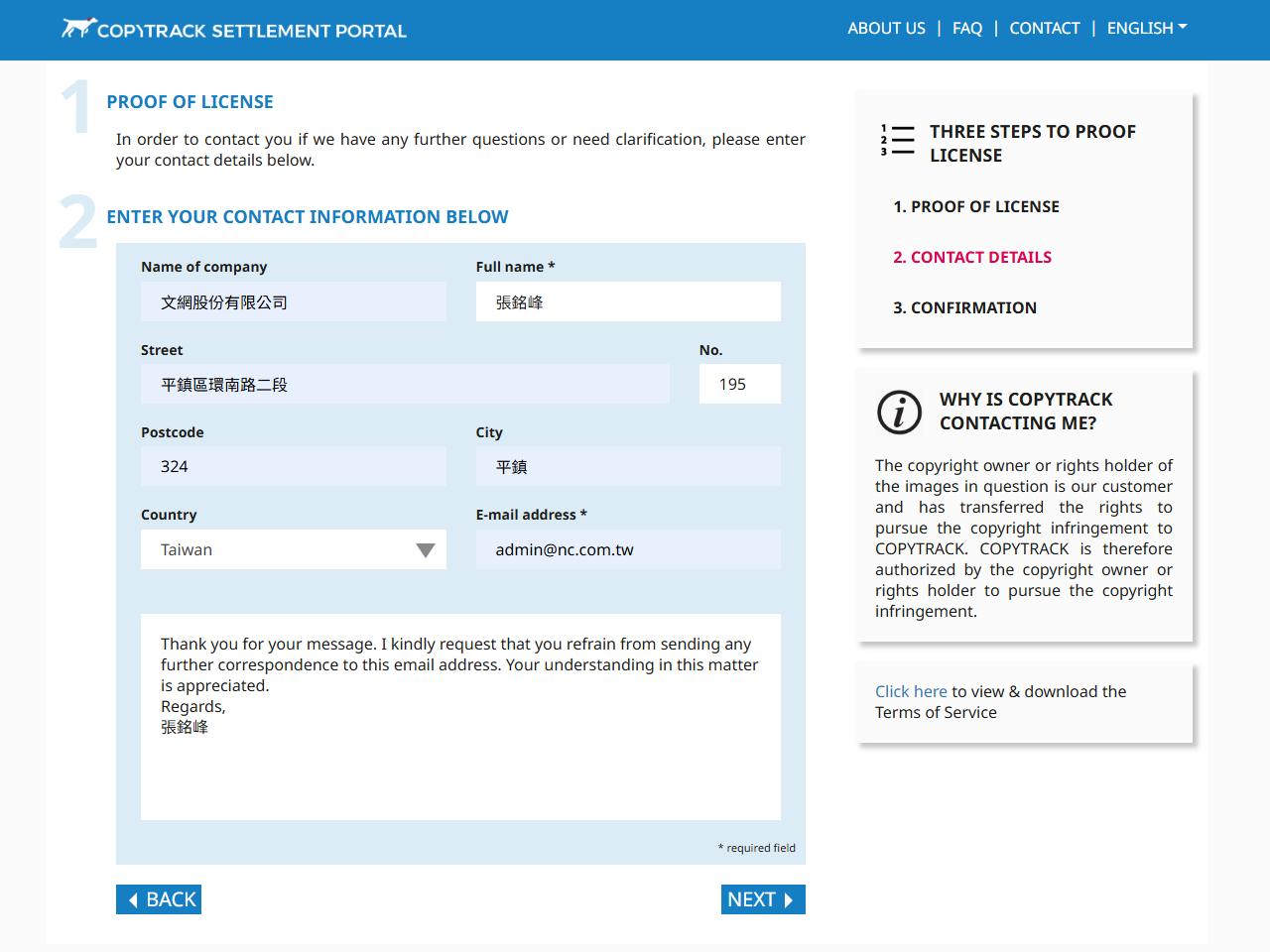Select step 2. CONTACT DETAILS

tap(972, 257)
